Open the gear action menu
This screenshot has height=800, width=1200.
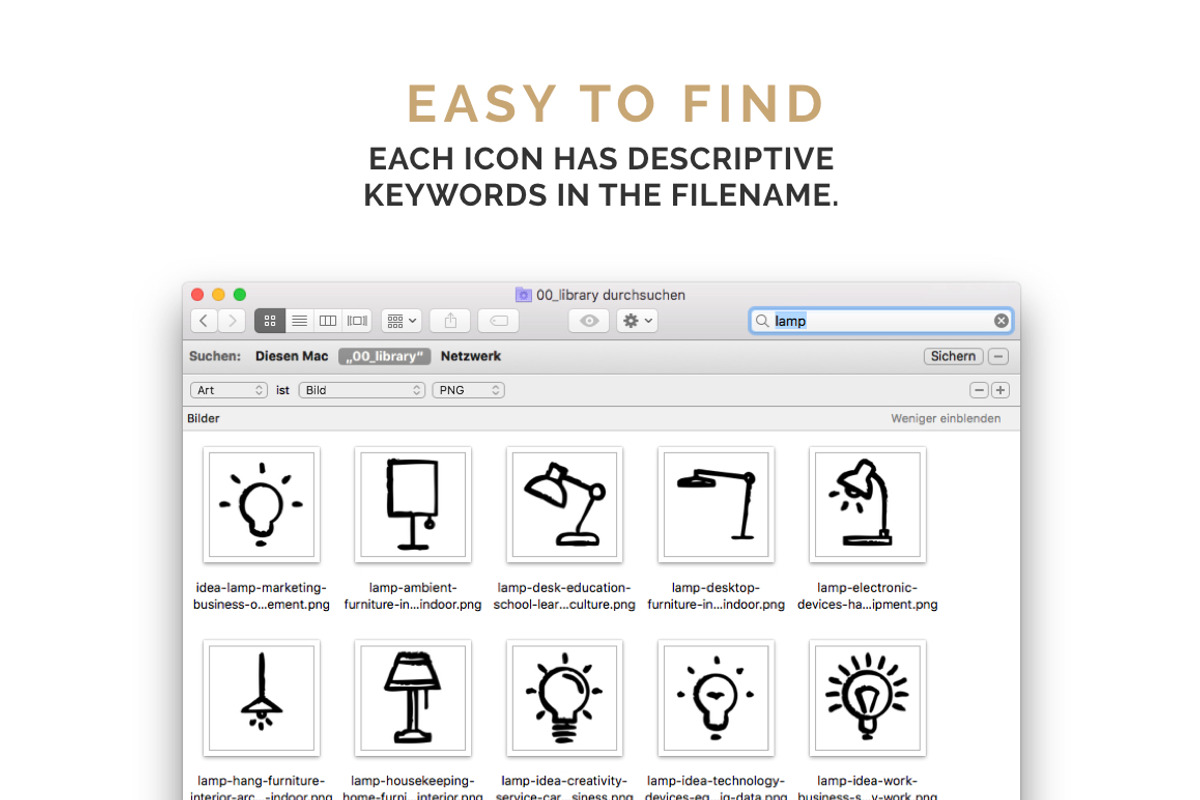coord(637,321)
